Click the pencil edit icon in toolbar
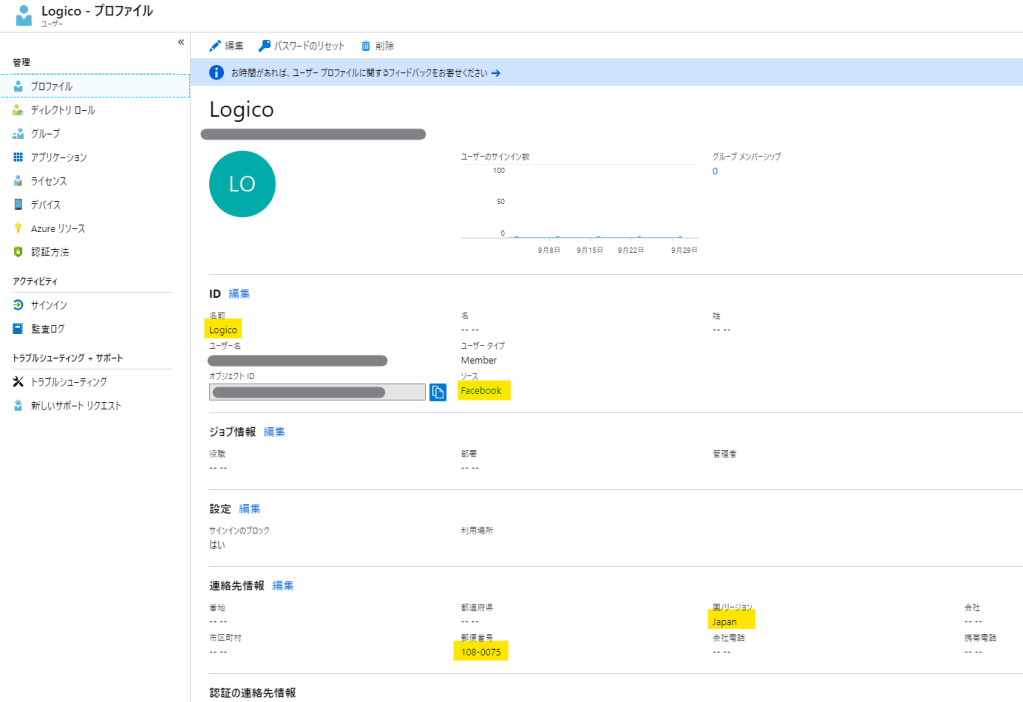The width and height of the screenshot is (1023, 702). click(215, 46)
